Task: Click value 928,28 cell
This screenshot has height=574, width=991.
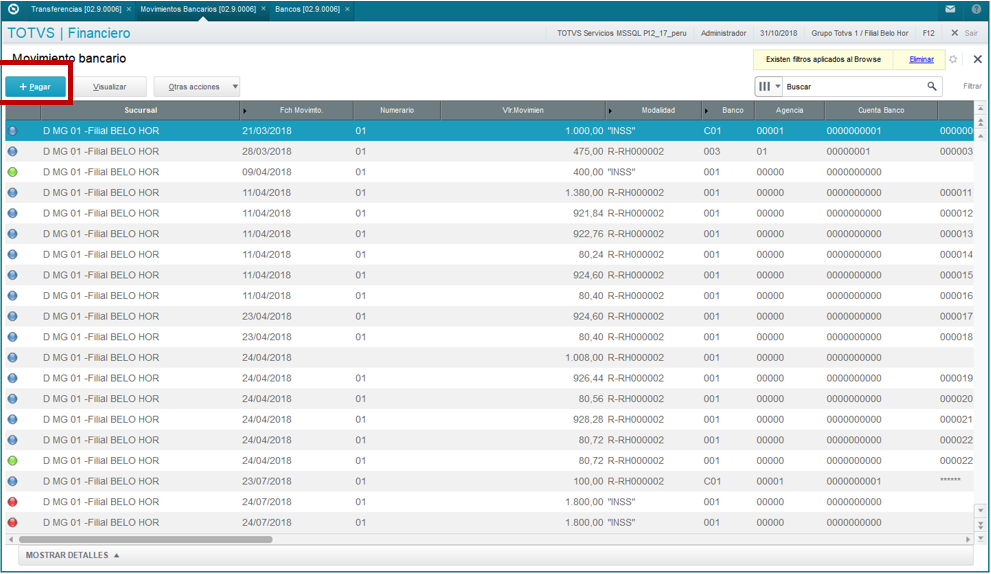Action: (588, 420)
